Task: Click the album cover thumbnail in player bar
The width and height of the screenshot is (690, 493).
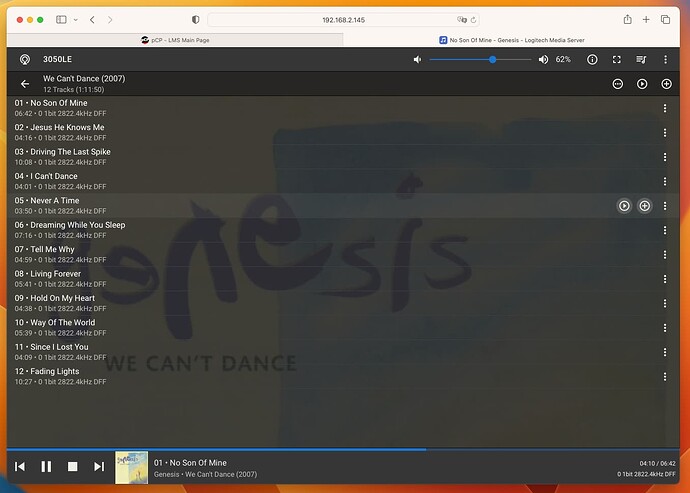Action: pos(132,467)
